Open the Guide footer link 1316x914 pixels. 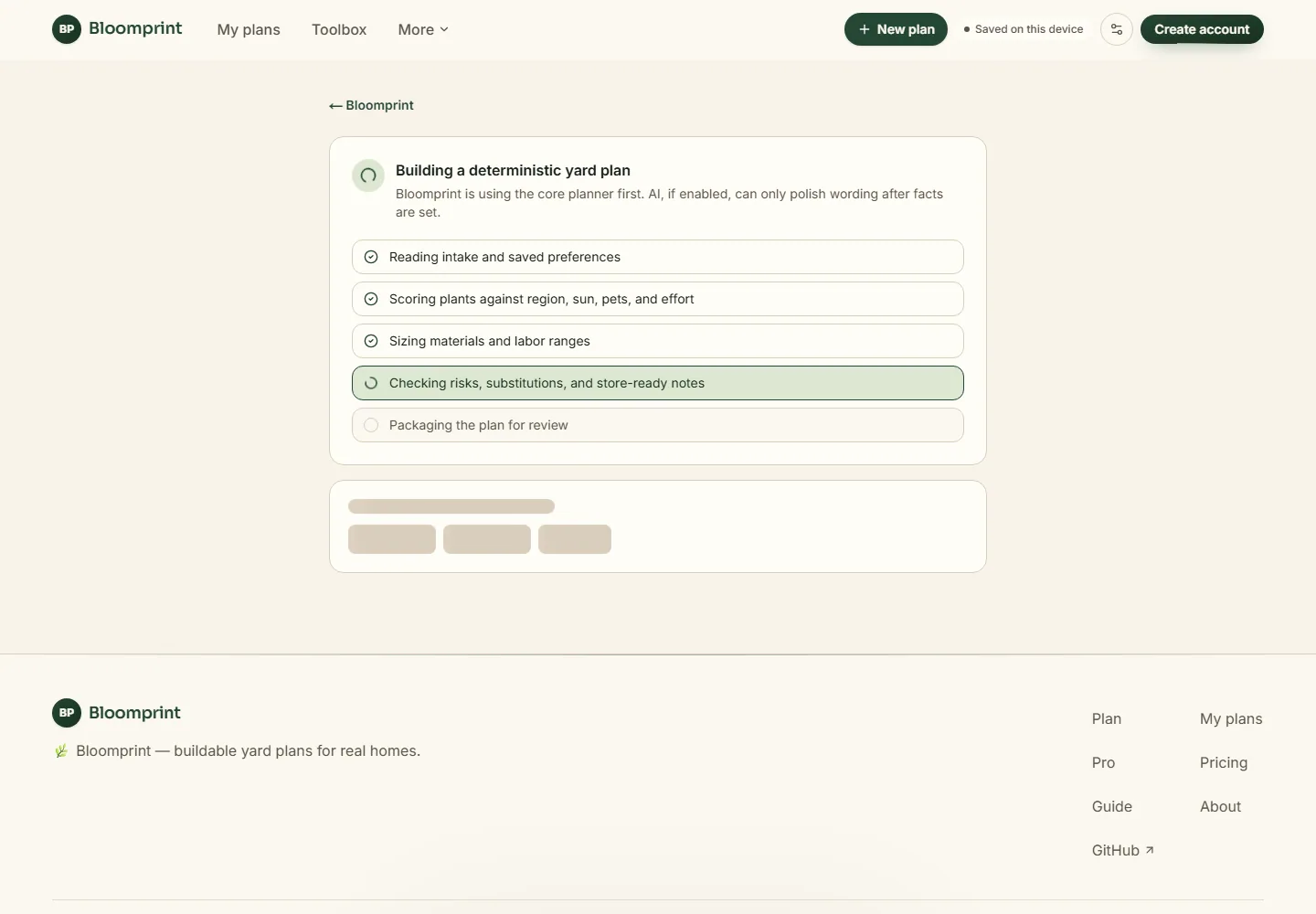pyautogui.click(x=1112, y=806)
